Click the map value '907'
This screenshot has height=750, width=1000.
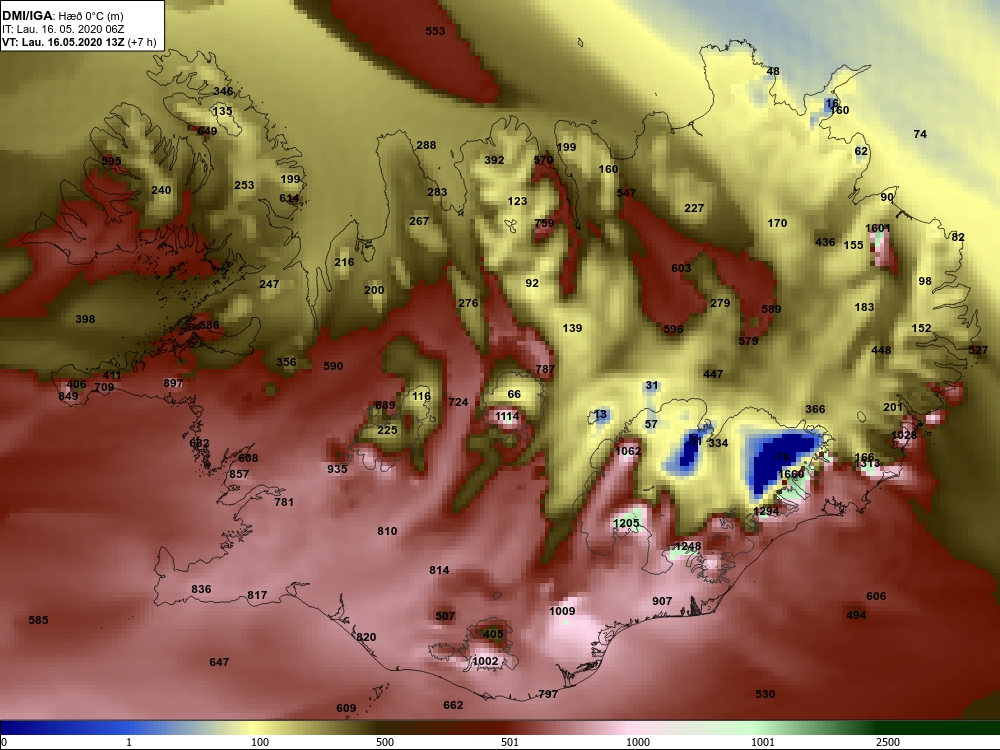pyautogui.click(x=662, y=601)
